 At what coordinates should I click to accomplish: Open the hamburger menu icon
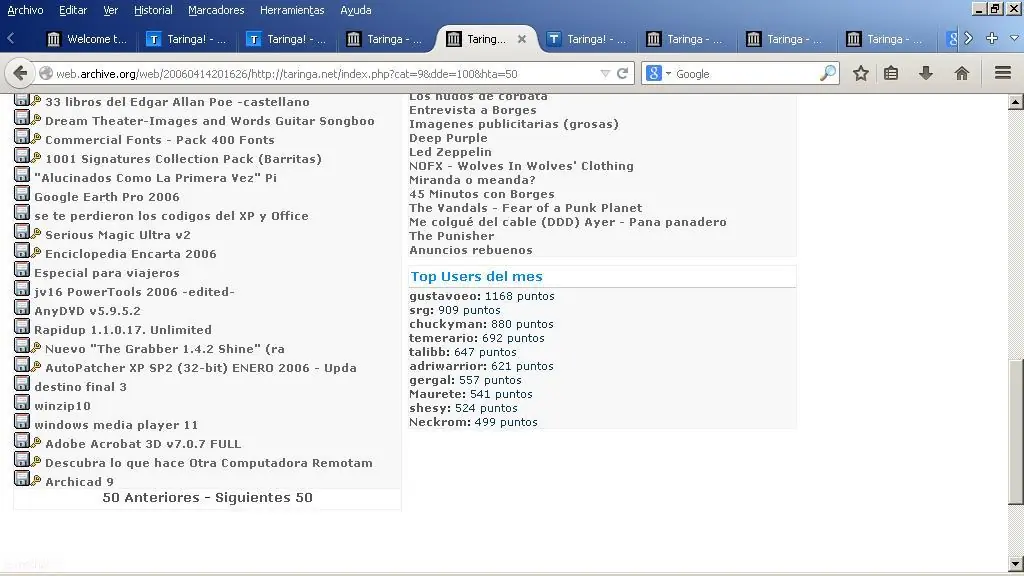coord(1003,72)
